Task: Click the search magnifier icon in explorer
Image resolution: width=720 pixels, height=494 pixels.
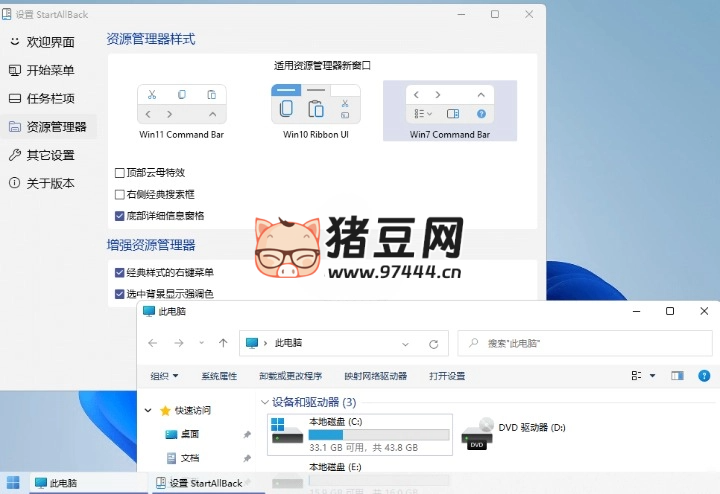Action: click(x=473, y=343)
